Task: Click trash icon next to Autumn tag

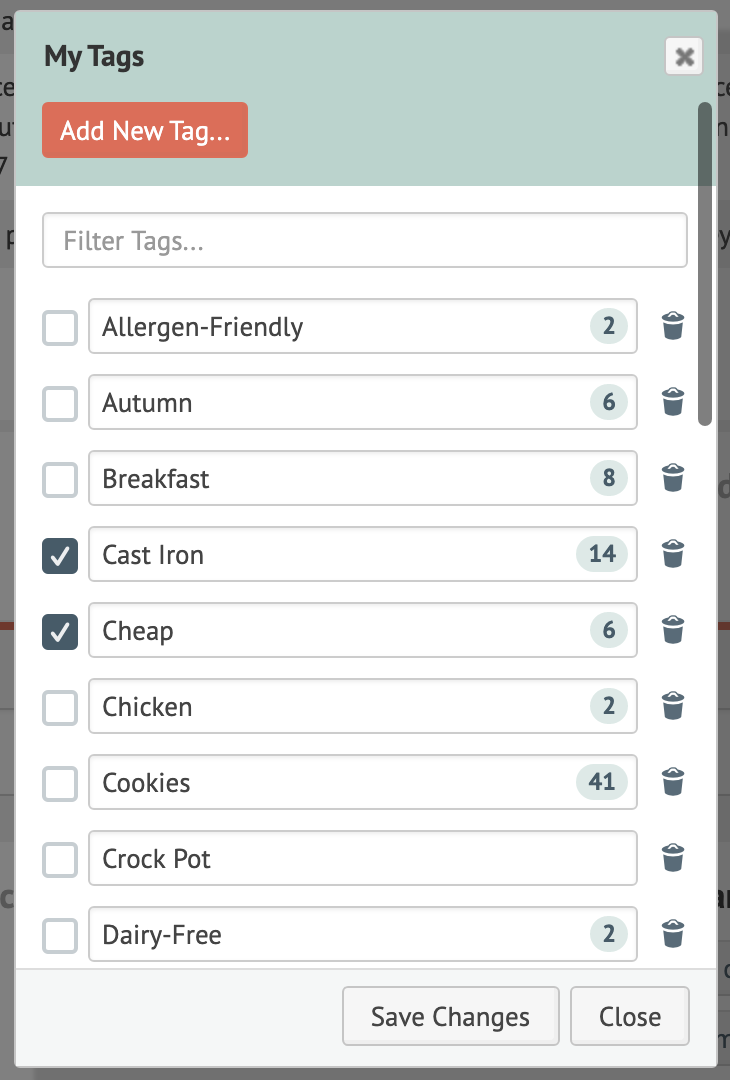Action: tap(673, 402)
